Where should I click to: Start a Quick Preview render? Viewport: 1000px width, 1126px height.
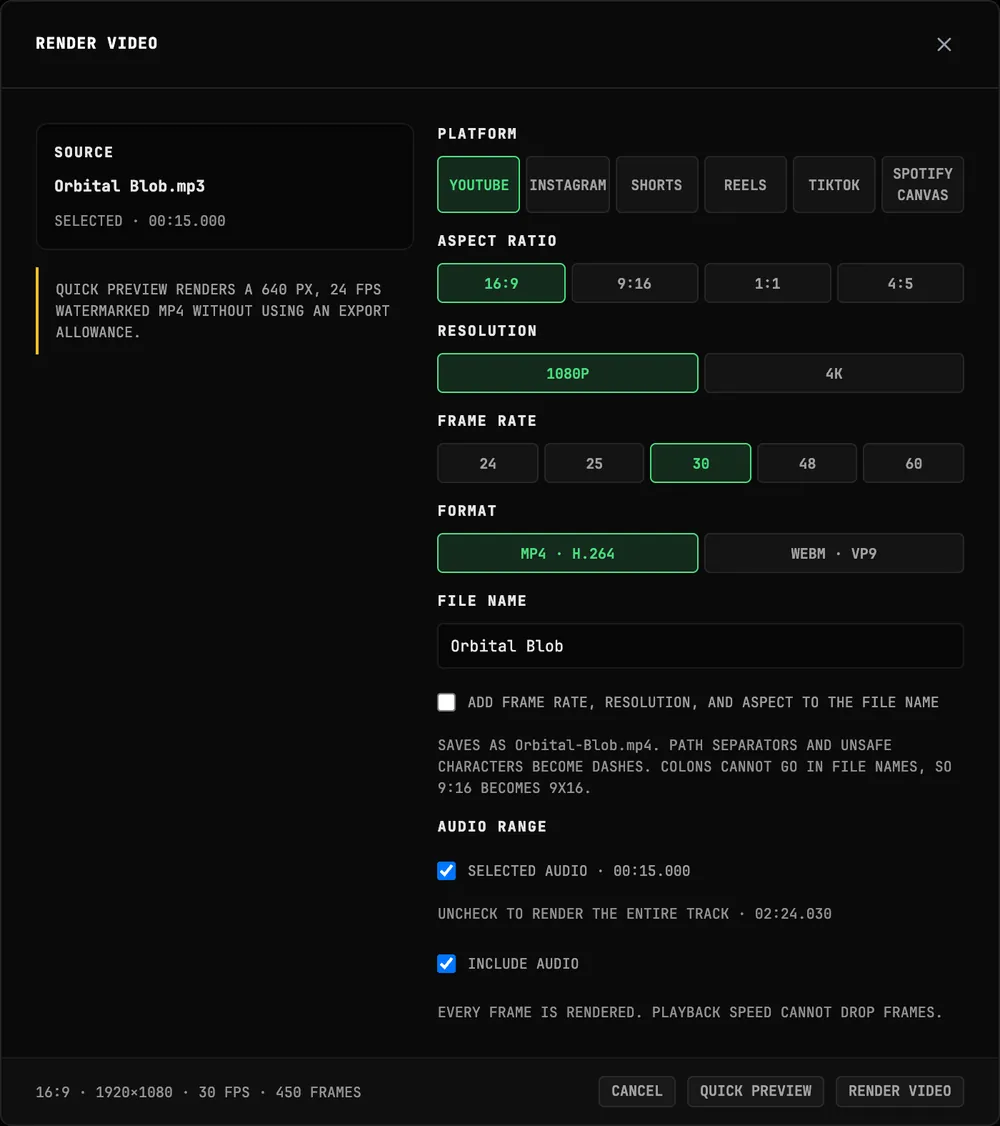(756, 1091)
